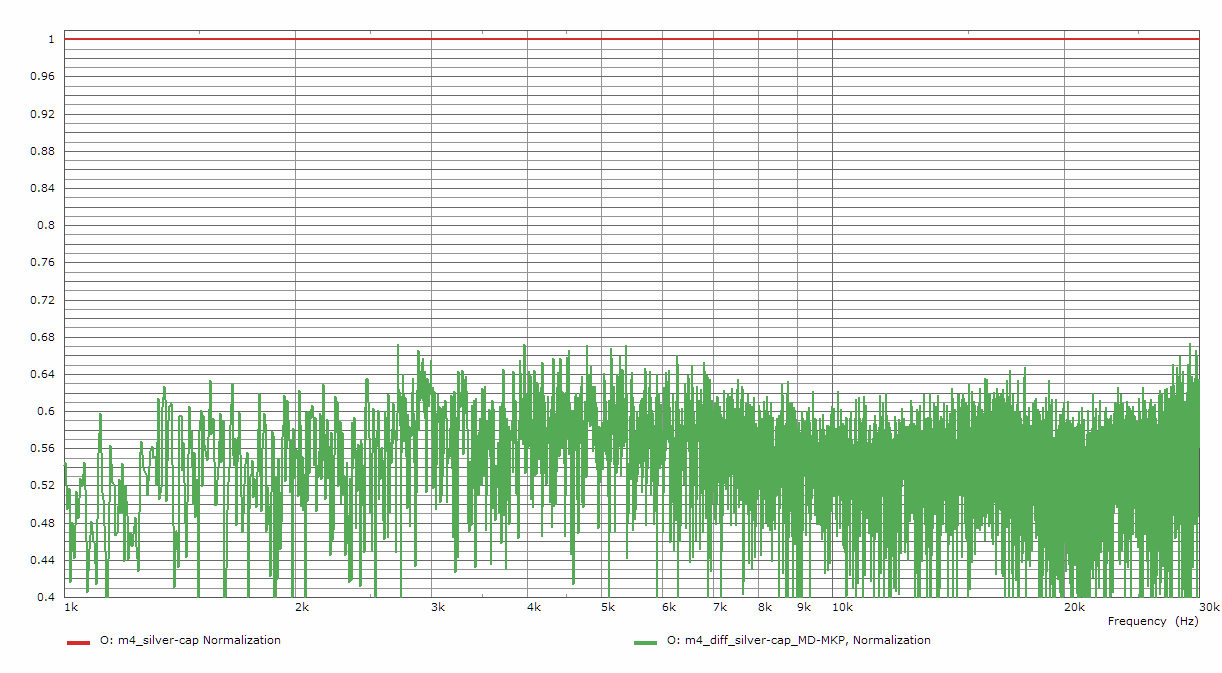Click the 1k tick label on frequency axis
1222x673 pixels.
tap(71, 607)
